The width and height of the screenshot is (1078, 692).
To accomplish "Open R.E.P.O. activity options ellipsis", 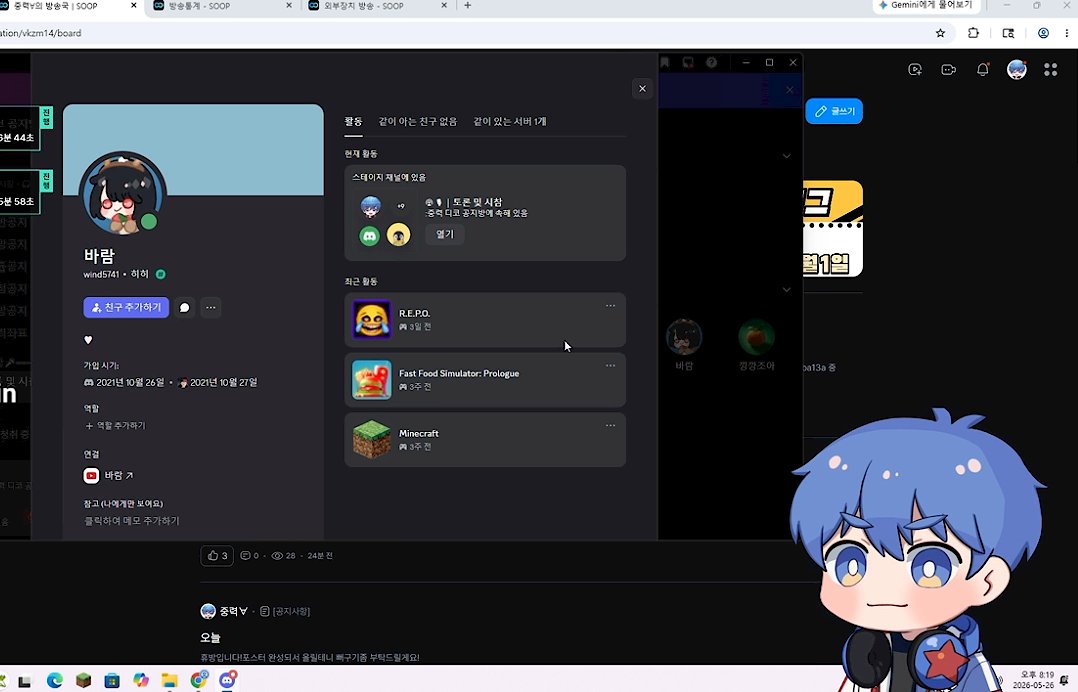I will (x=610, y=306).
